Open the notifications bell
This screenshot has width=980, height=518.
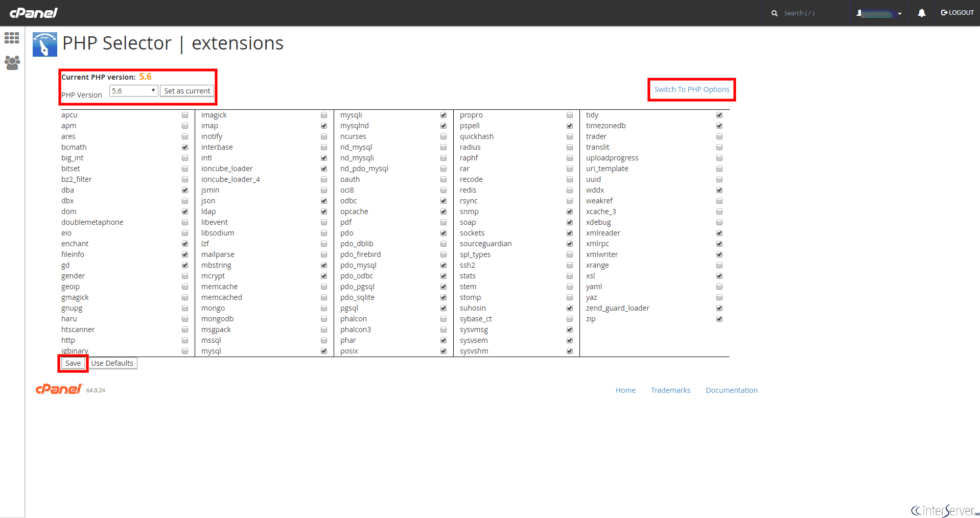921,13
